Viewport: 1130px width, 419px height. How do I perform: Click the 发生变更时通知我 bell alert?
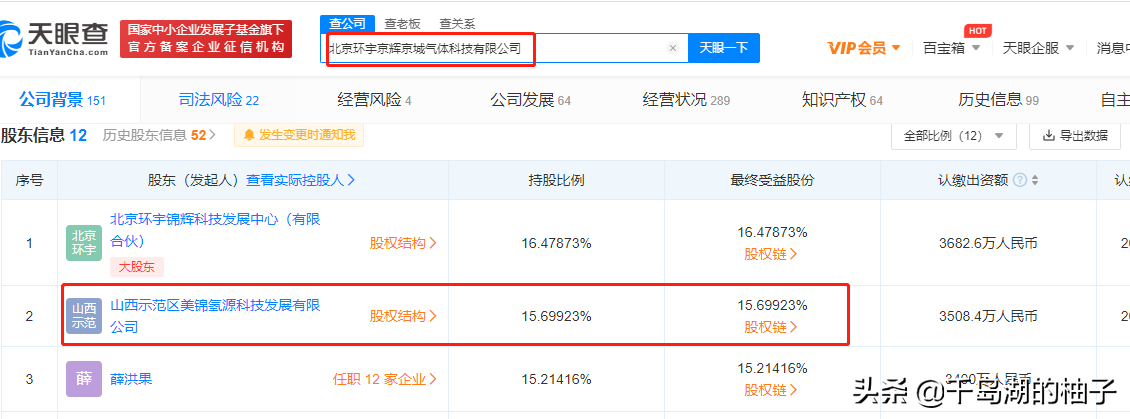[300, 135]
